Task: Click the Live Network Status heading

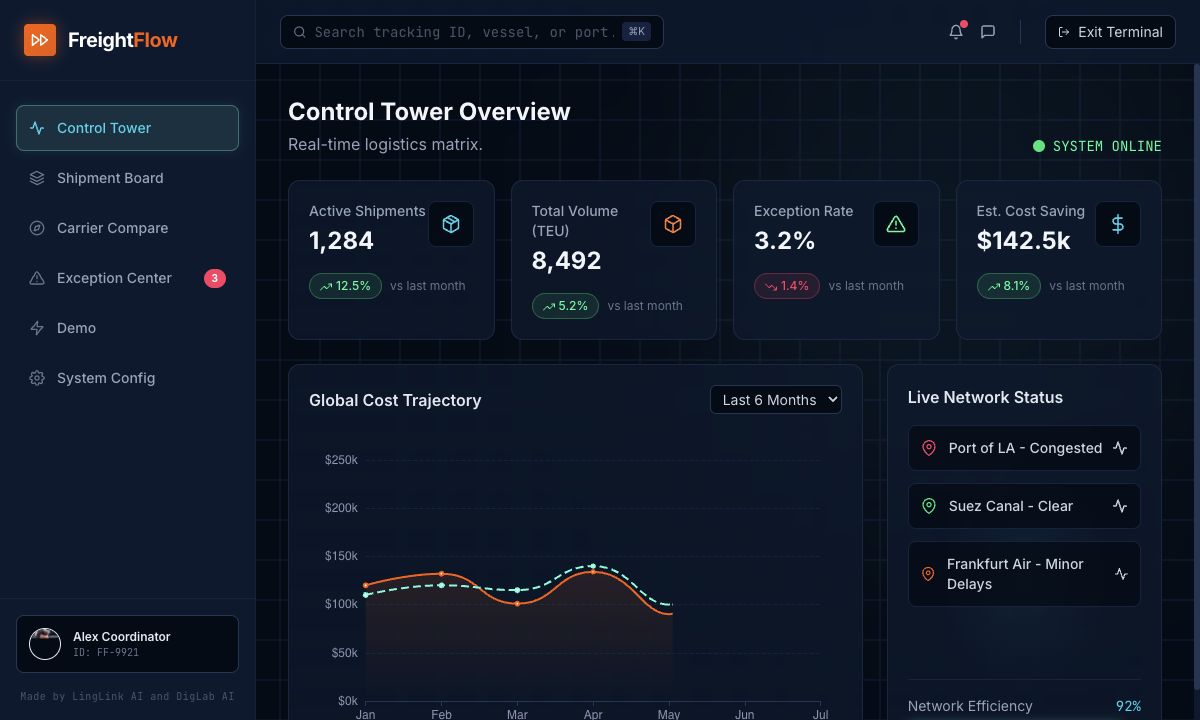Action: [985, 397]
